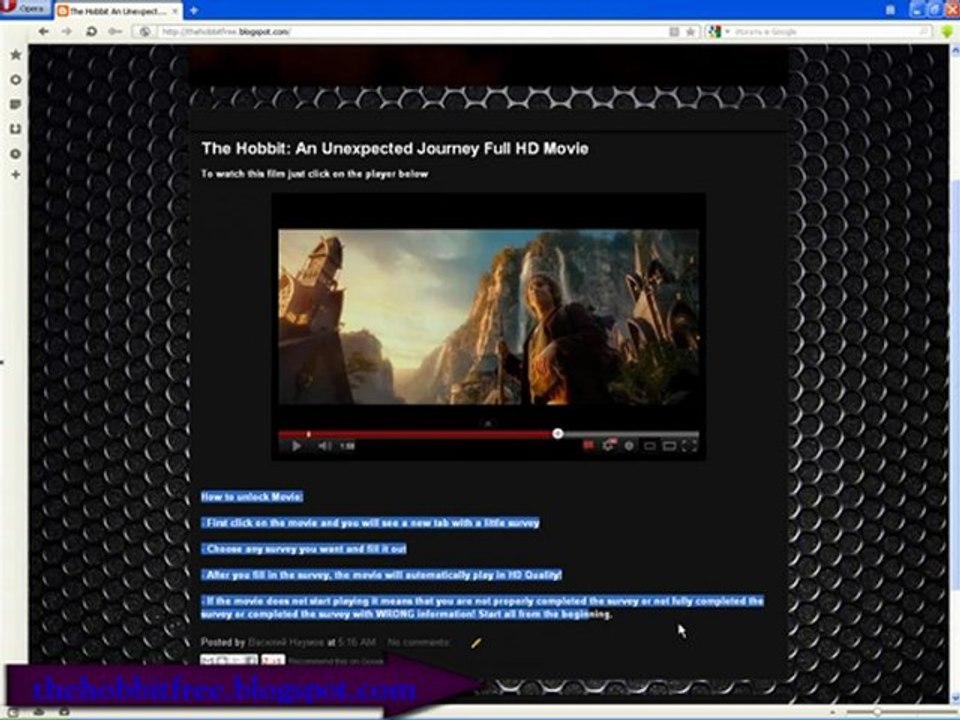This screenshot has height=720, width=960.
Task: Click the vertical scrollbar thumb
Action: point(954,386)
